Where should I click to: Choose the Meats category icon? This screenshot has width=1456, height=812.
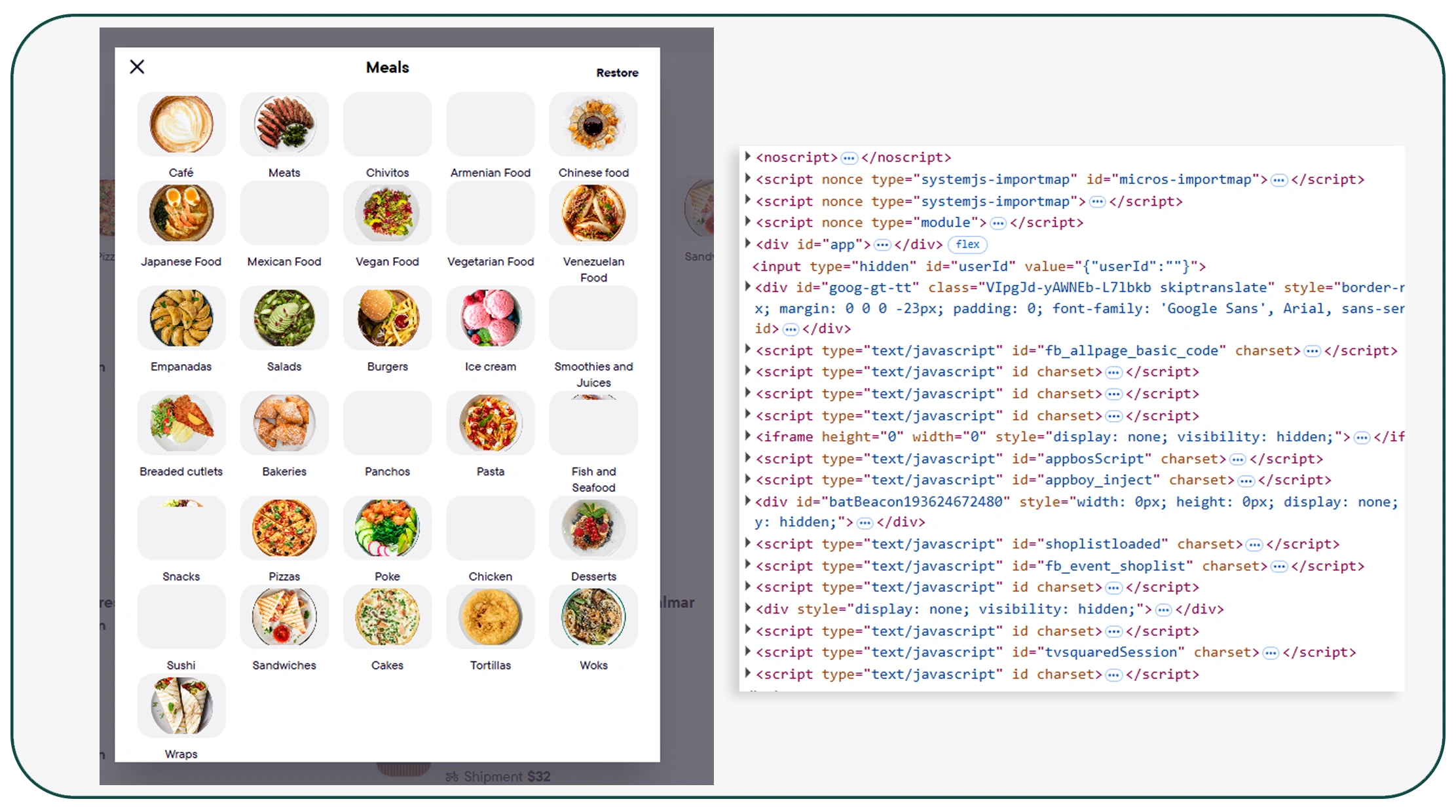[x=284, y=124]
